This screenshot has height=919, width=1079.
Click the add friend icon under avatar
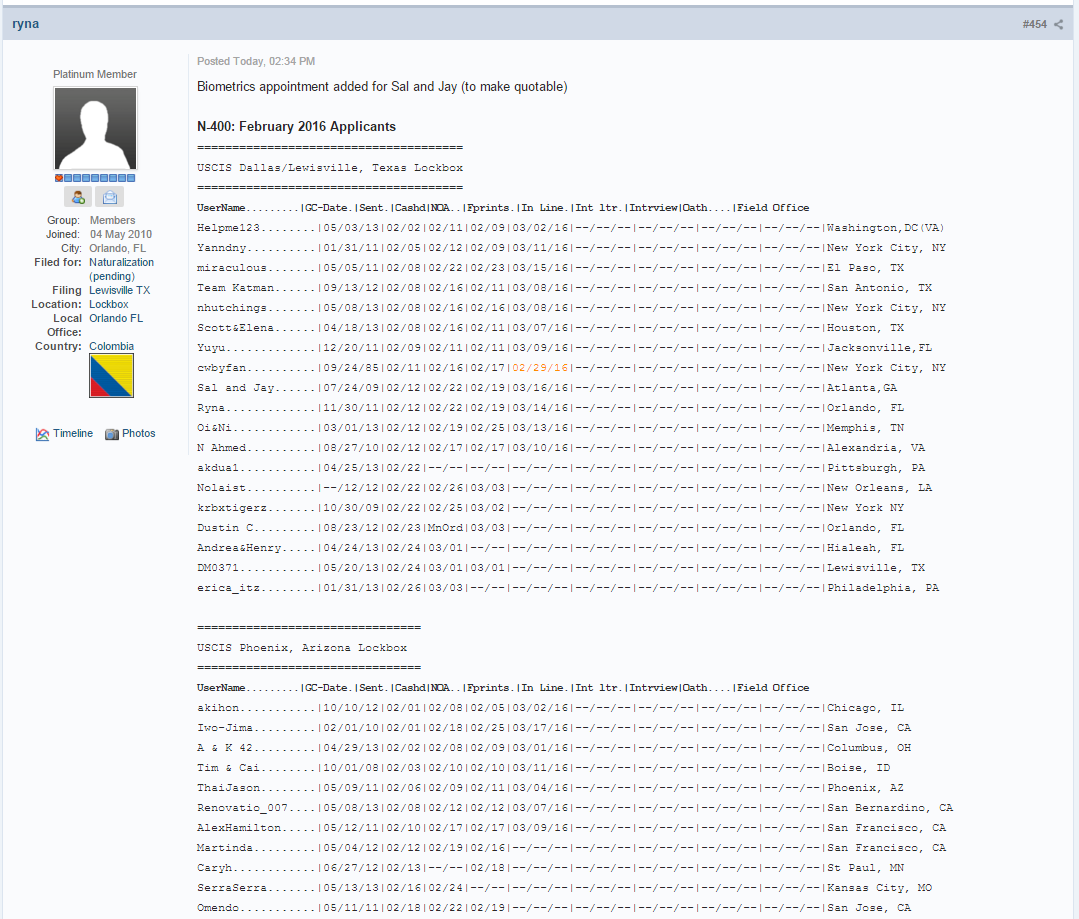click(x=78, y=197)
